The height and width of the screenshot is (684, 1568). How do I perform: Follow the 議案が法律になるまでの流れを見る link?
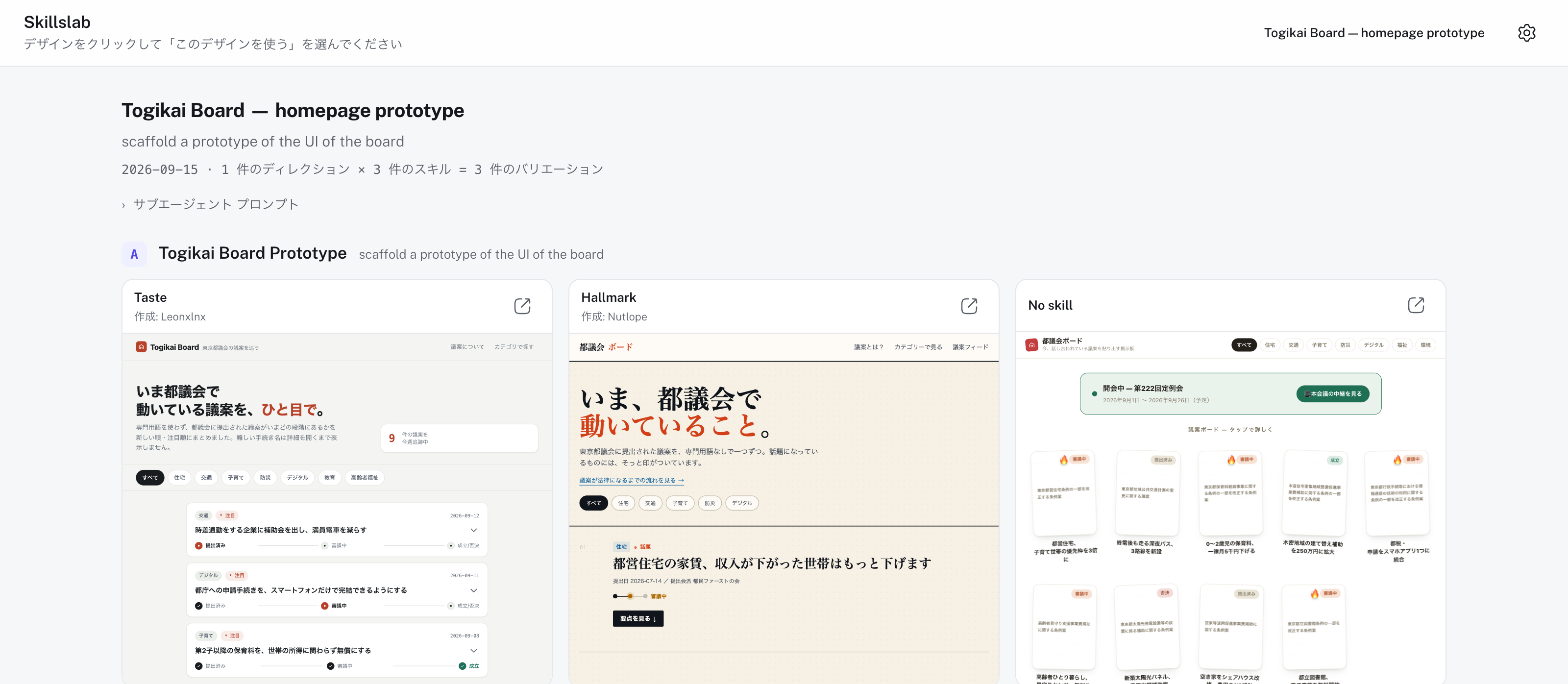pos(631,480)
